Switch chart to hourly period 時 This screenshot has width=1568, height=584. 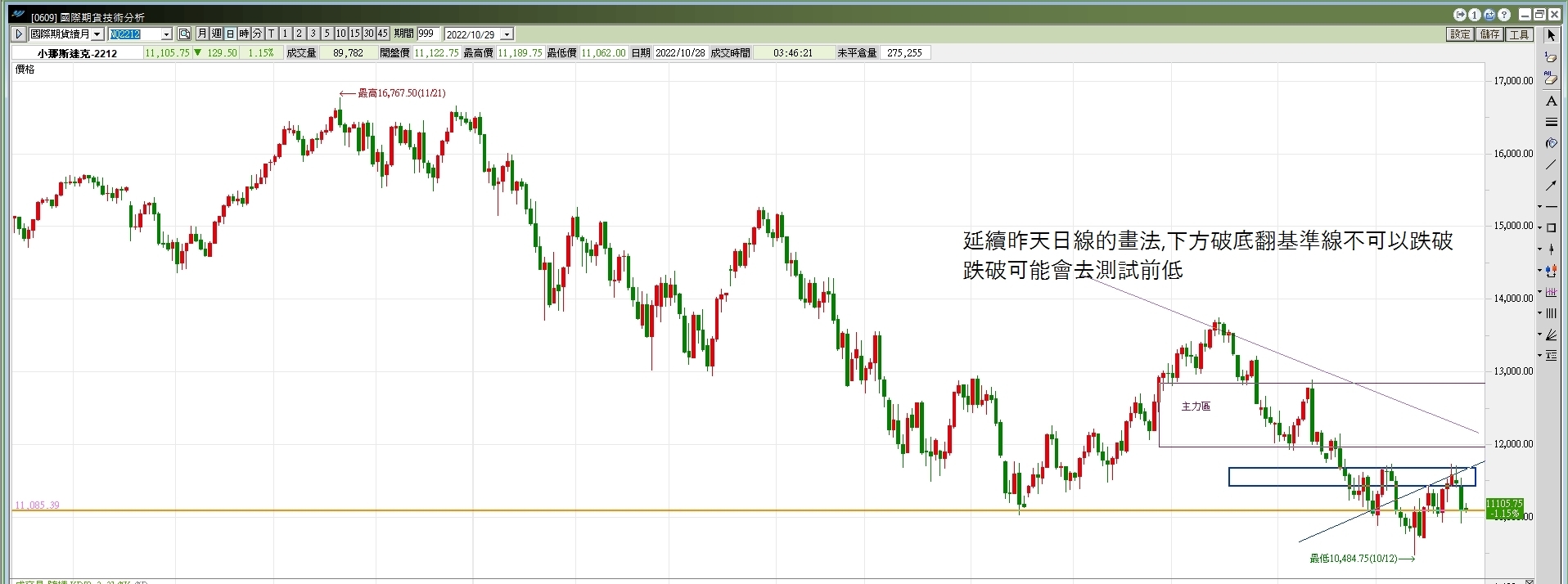243,34
